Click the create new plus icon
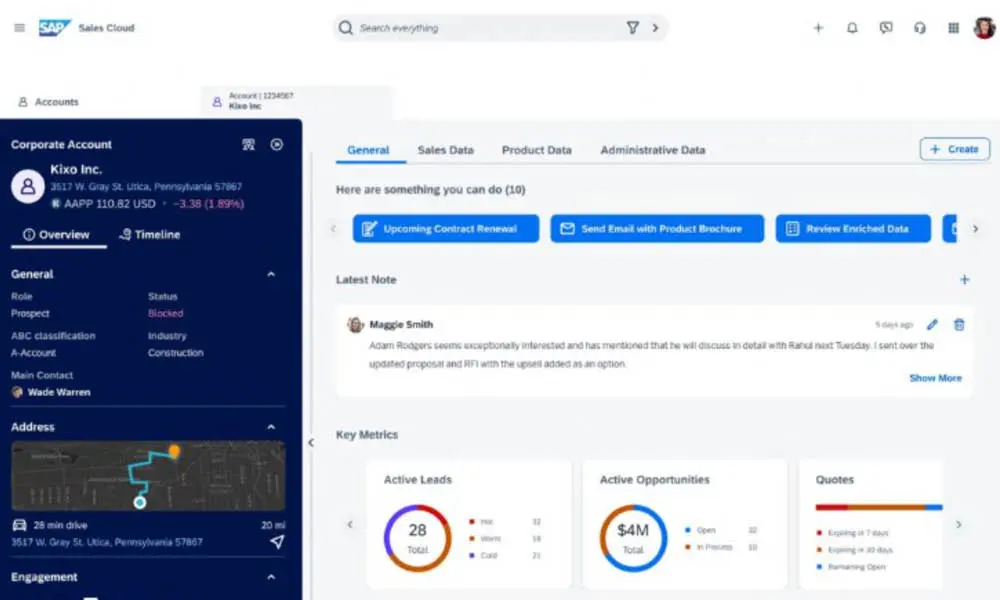1000x600 pixels. click(818, 28)
